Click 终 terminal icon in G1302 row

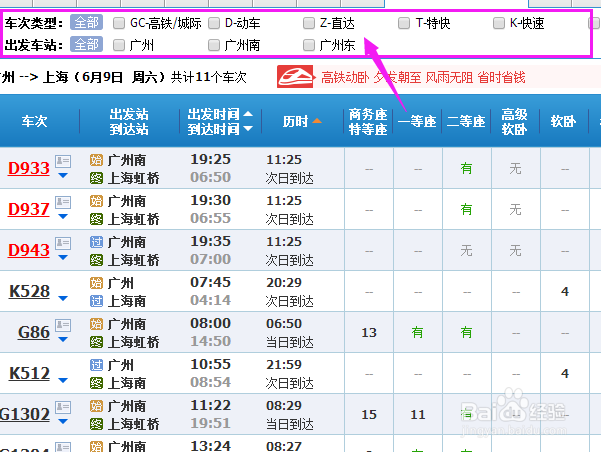[97, 424]
